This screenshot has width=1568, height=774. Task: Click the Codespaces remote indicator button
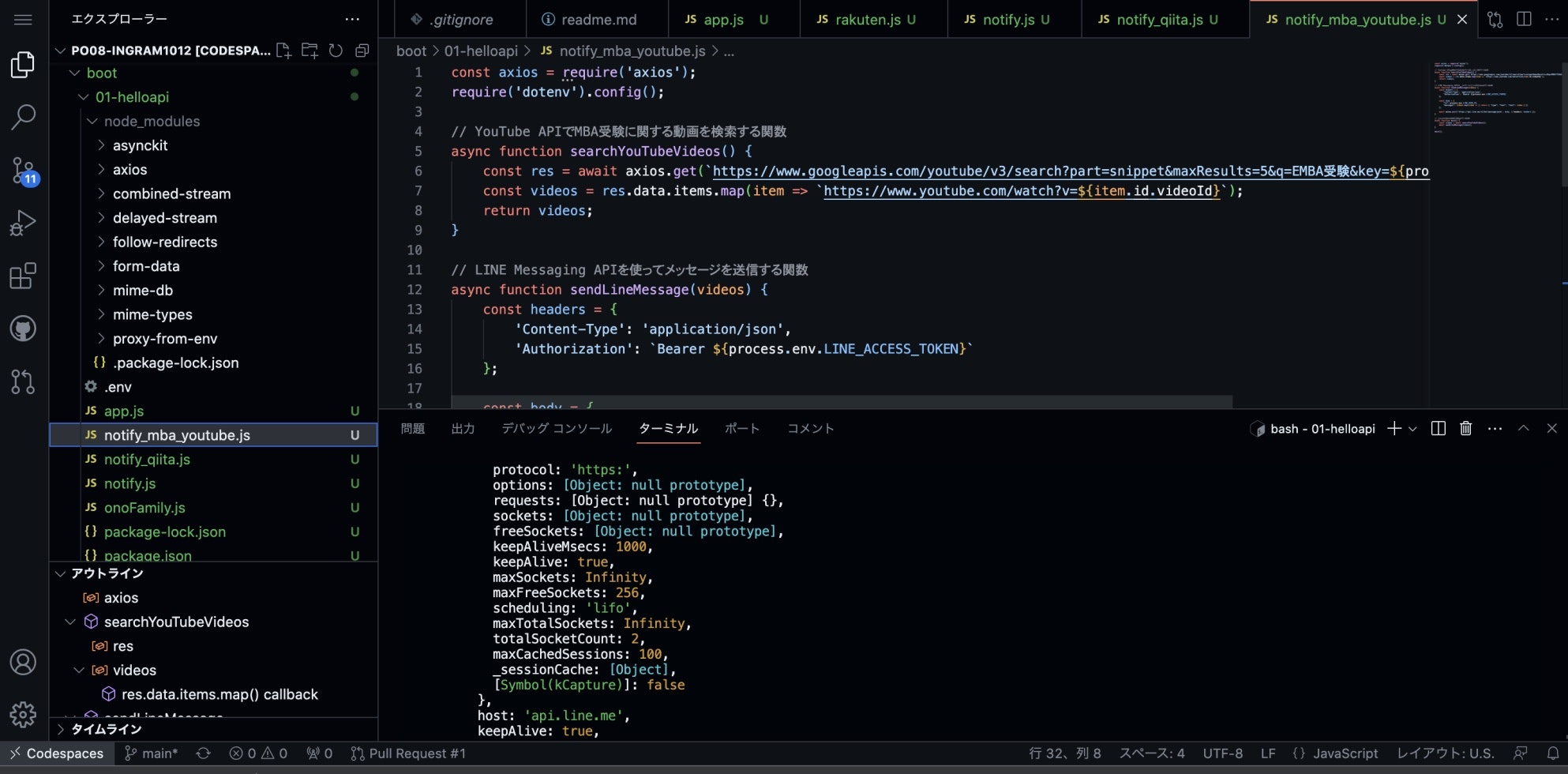point(56,753)
